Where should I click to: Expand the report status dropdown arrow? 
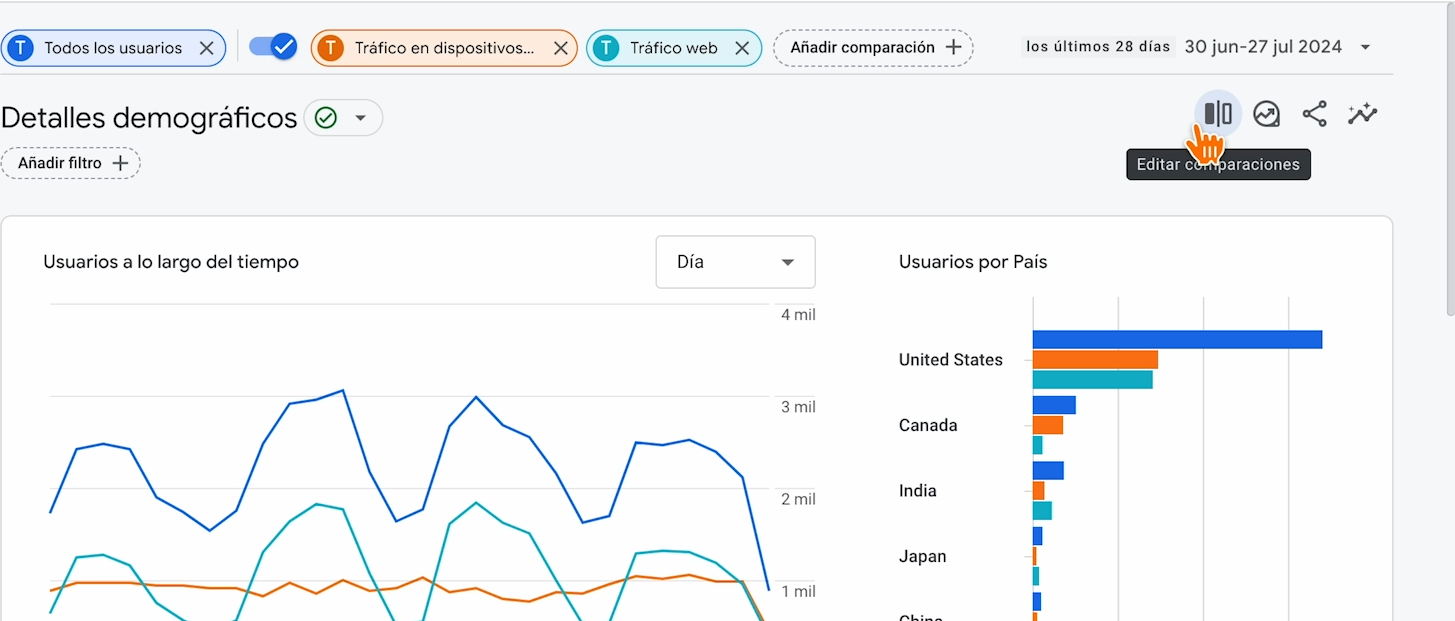point(361,118)
